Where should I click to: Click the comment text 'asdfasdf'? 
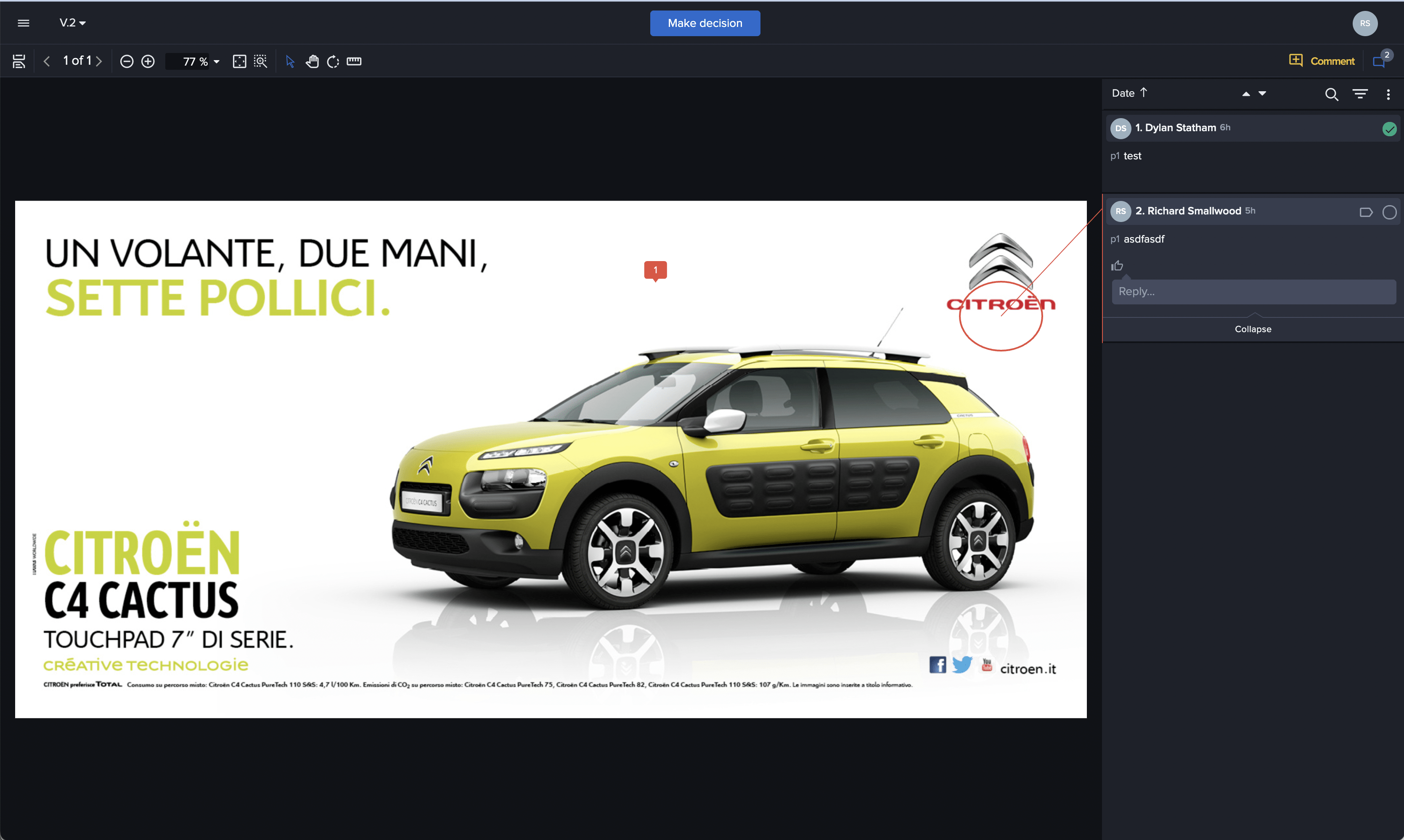(1144, 239)
